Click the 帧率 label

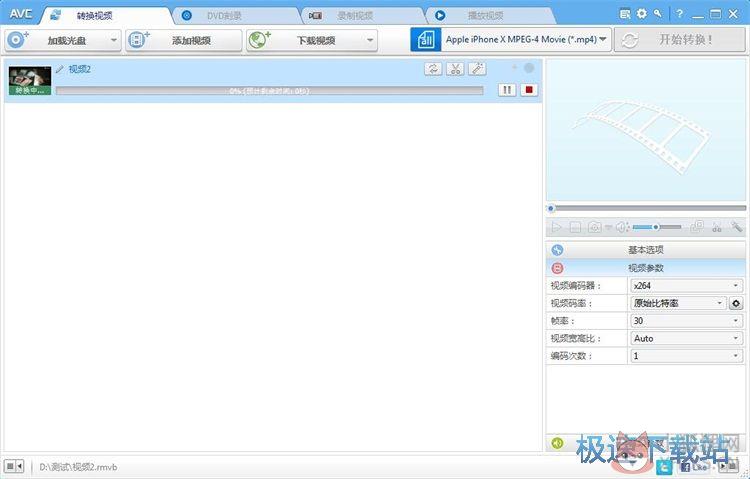[x=563, y=321]
